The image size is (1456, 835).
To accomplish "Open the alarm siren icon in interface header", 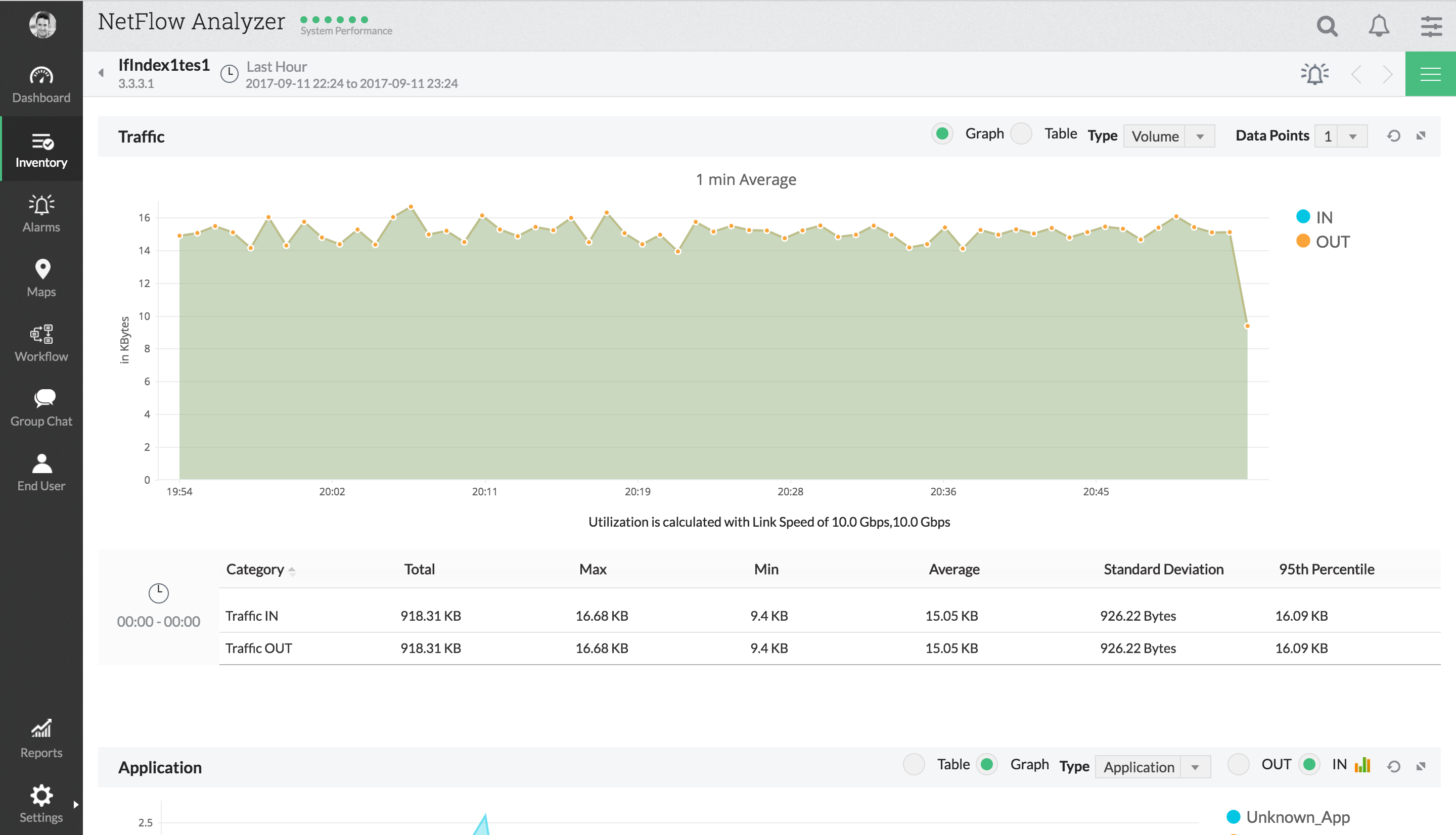I will point(1314,74).
